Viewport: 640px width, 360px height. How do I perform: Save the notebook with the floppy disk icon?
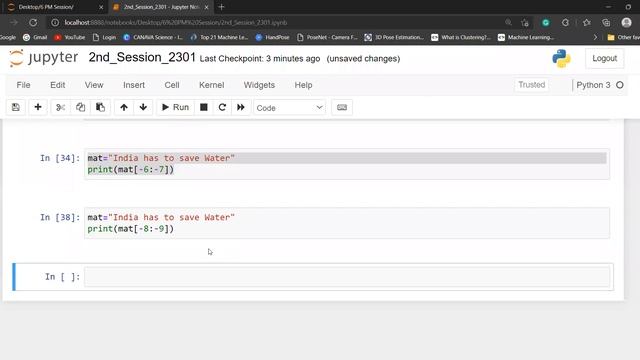point(16,107)
